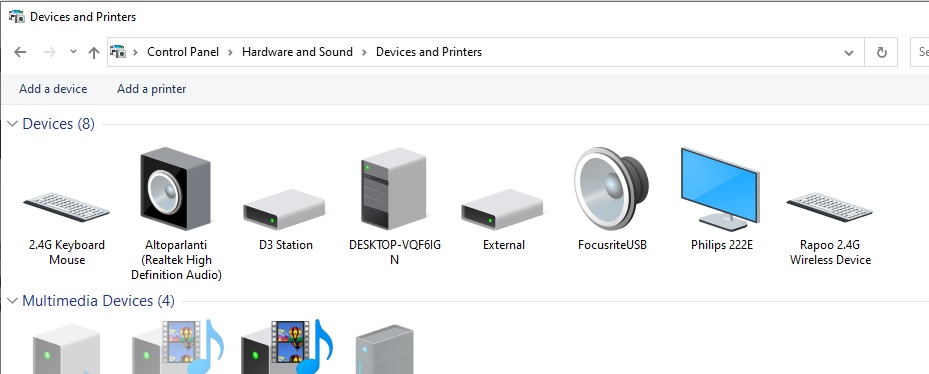Click the address bar location icon
The image size is (929, 374).
coord(118,52)
